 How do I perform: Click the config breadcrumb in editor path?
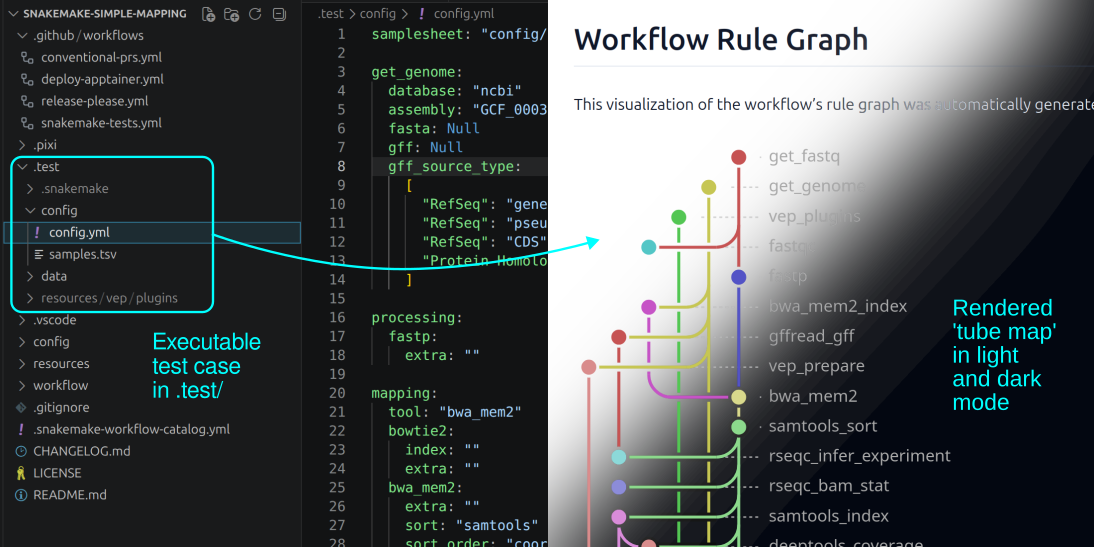[x=379, y=13]
